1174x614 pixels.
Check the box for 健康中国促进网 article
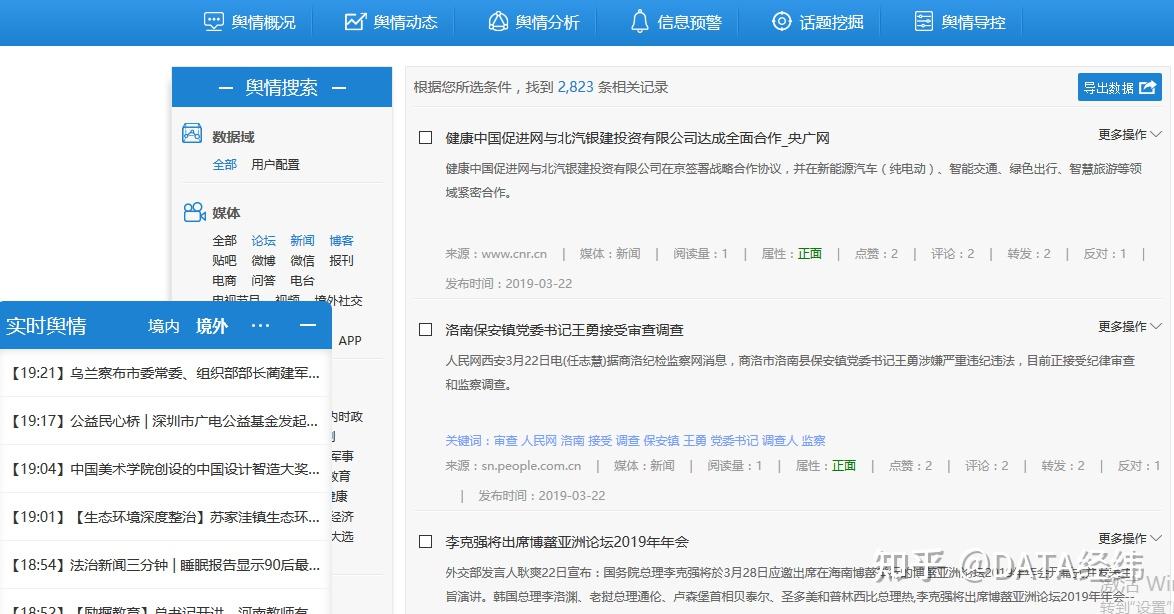tap(425, 137)
